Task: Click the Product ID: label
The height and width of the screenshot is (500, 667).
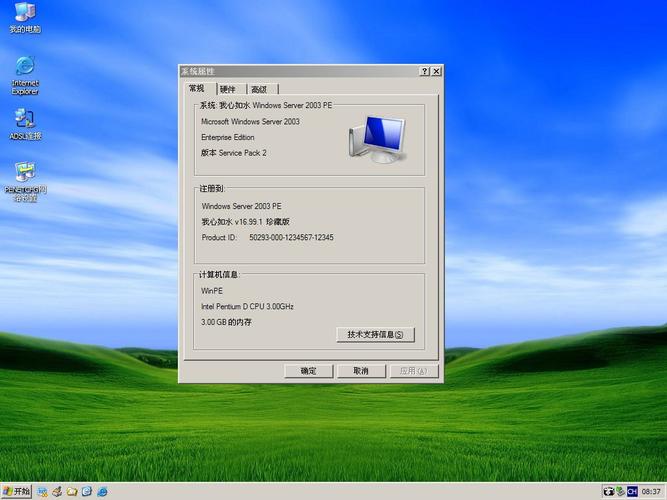Action: tap(219, 237)
